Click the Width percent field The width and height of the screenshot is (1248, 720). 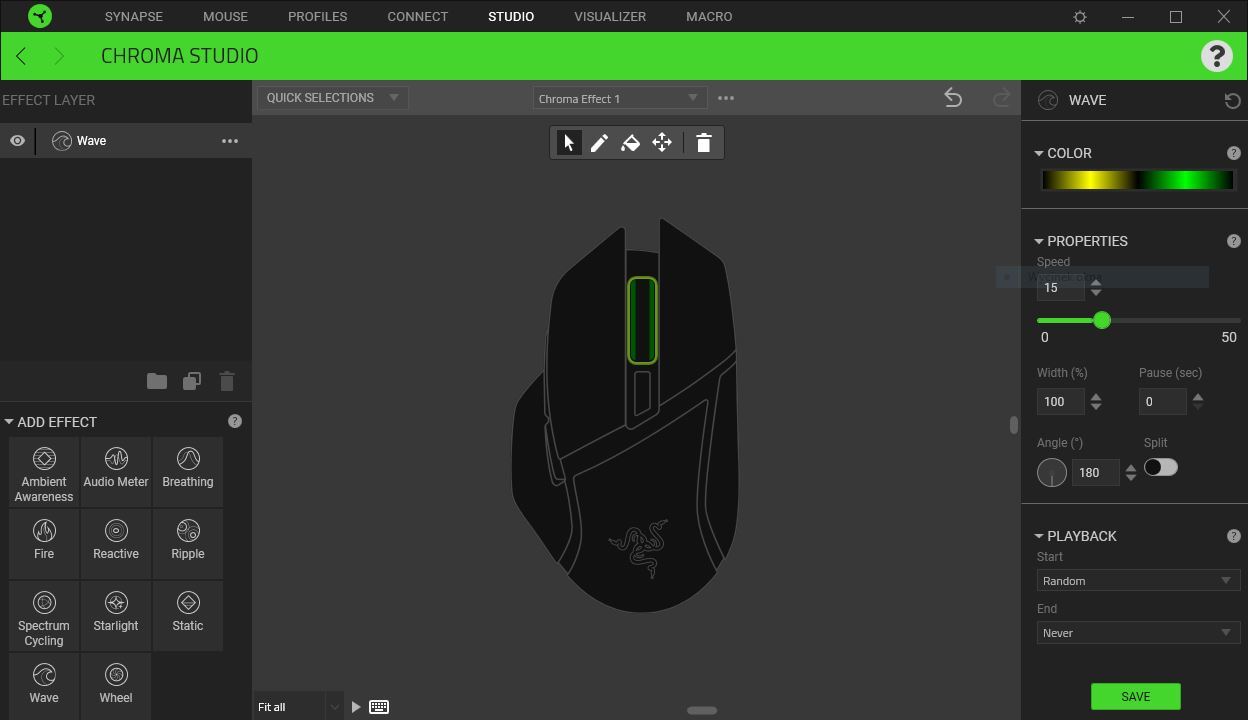[x=1060, y=402]
